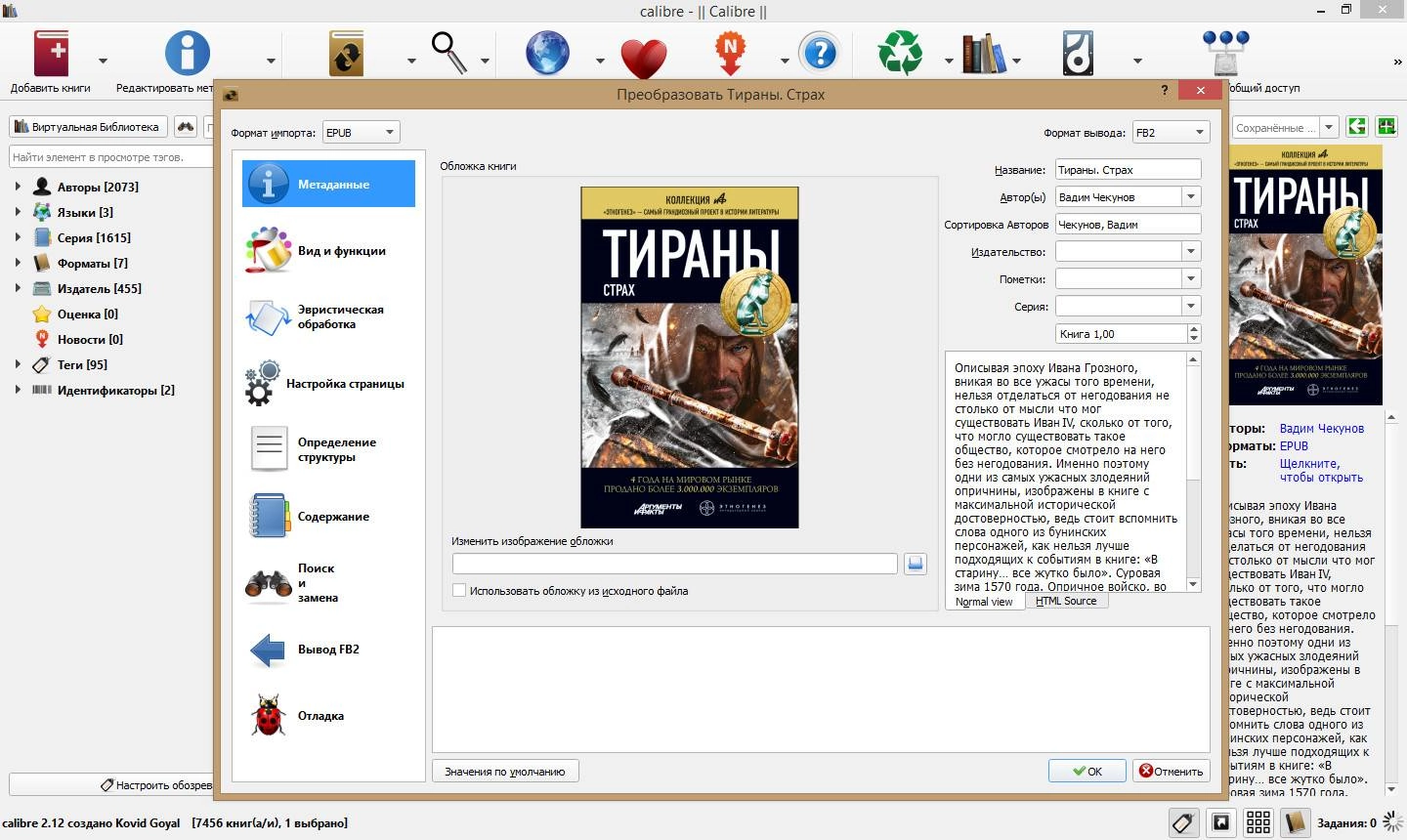Viewport: 1407px width, 840px height.
Task: Click the EPUB format link
Action: (x=1294, y=446)
